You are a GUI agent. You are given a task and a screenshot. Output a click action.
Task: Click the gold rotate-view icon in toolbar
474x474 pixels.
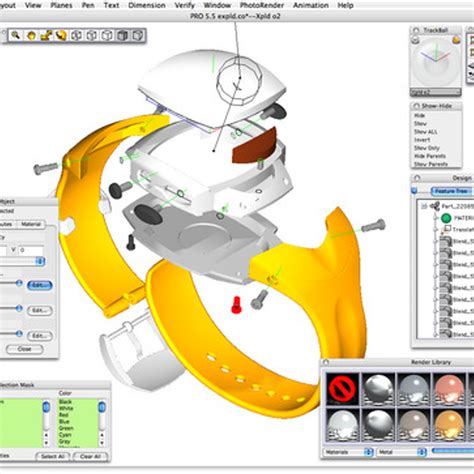(61, 35)
